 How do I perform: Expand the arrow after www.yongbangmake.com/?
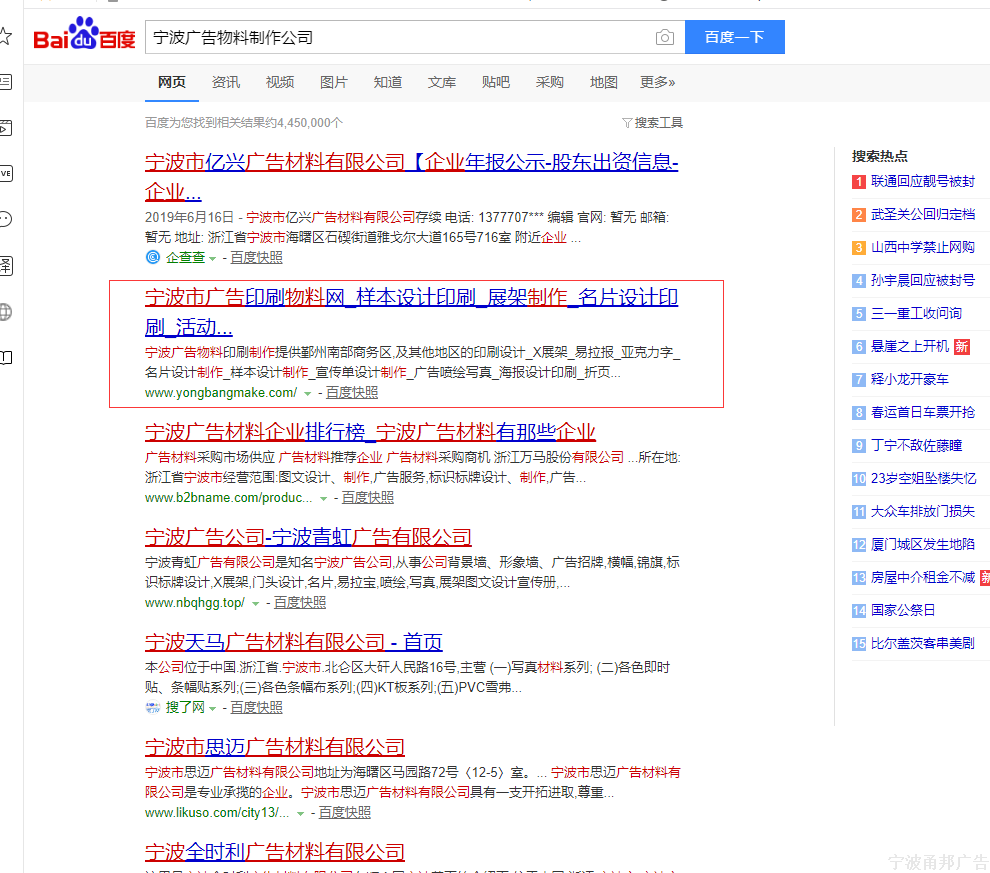pyautogui.click(x=307, y=393)
